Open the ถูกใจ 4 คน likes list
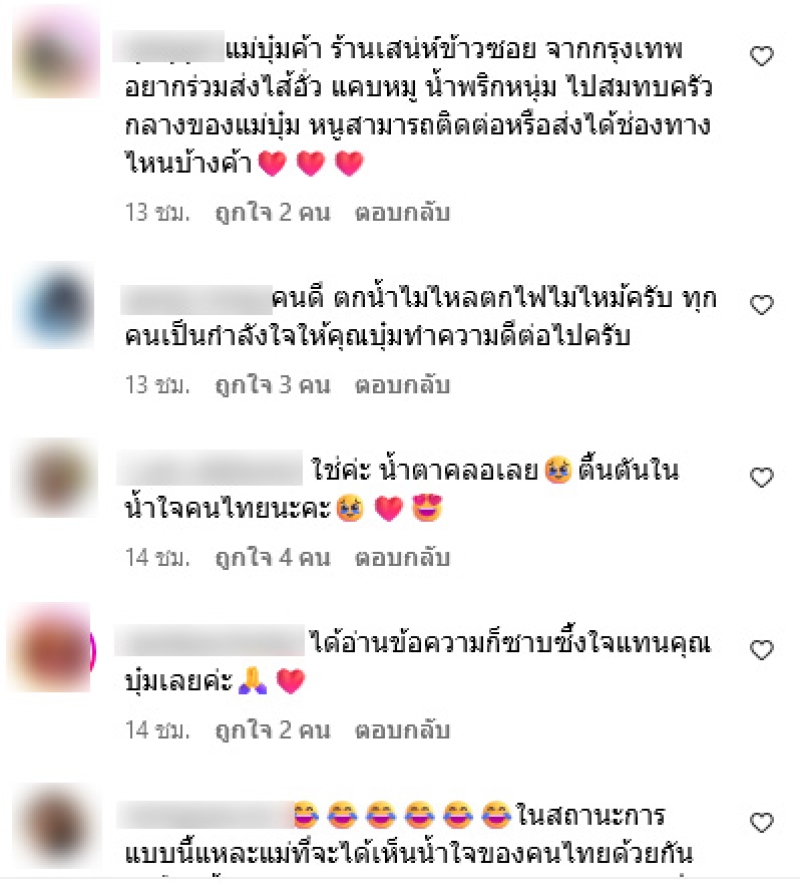This screenshot has height=887, width=800. click(x=273, y=558)
